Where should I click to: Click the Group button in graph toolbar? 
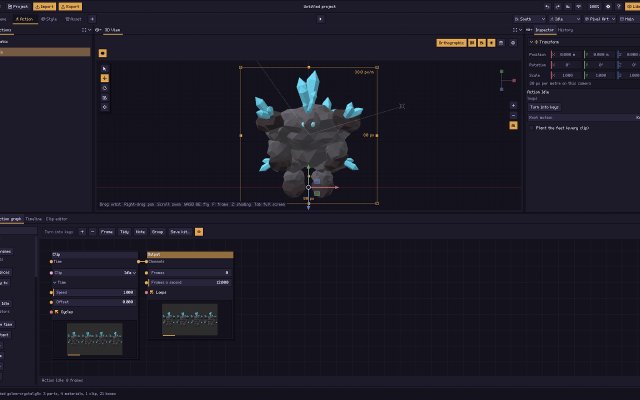[157, 232]
